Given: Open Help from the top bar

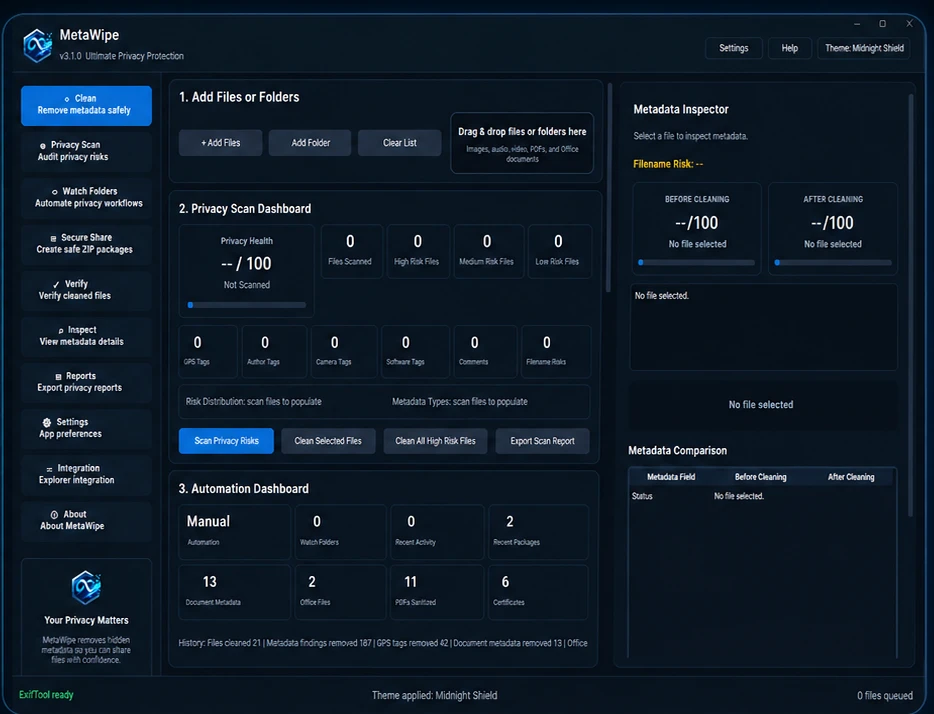Looking at the screenshot, I should (789, 48).
